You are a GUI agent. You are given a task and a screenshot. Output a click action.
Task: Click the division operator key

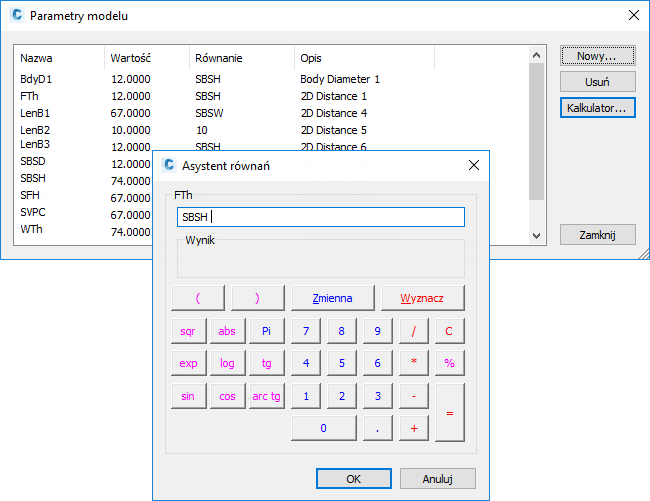pos(413,331)
